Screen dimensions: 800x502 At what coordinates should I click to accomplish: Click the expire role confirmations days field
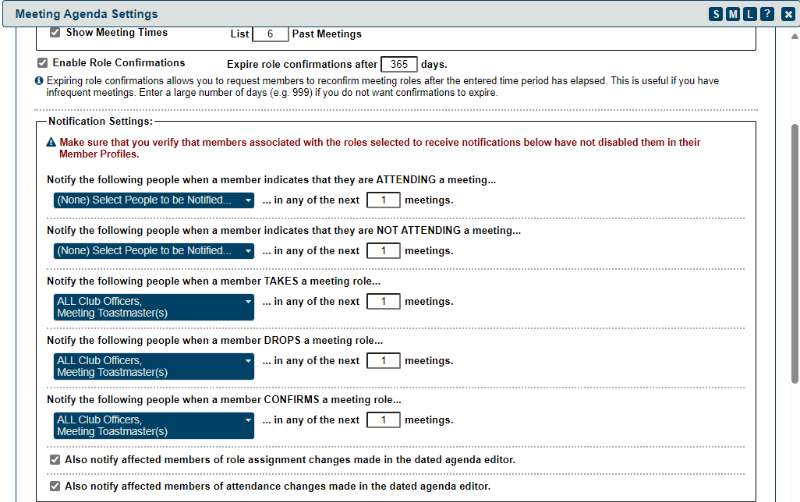tap(399, 64)
